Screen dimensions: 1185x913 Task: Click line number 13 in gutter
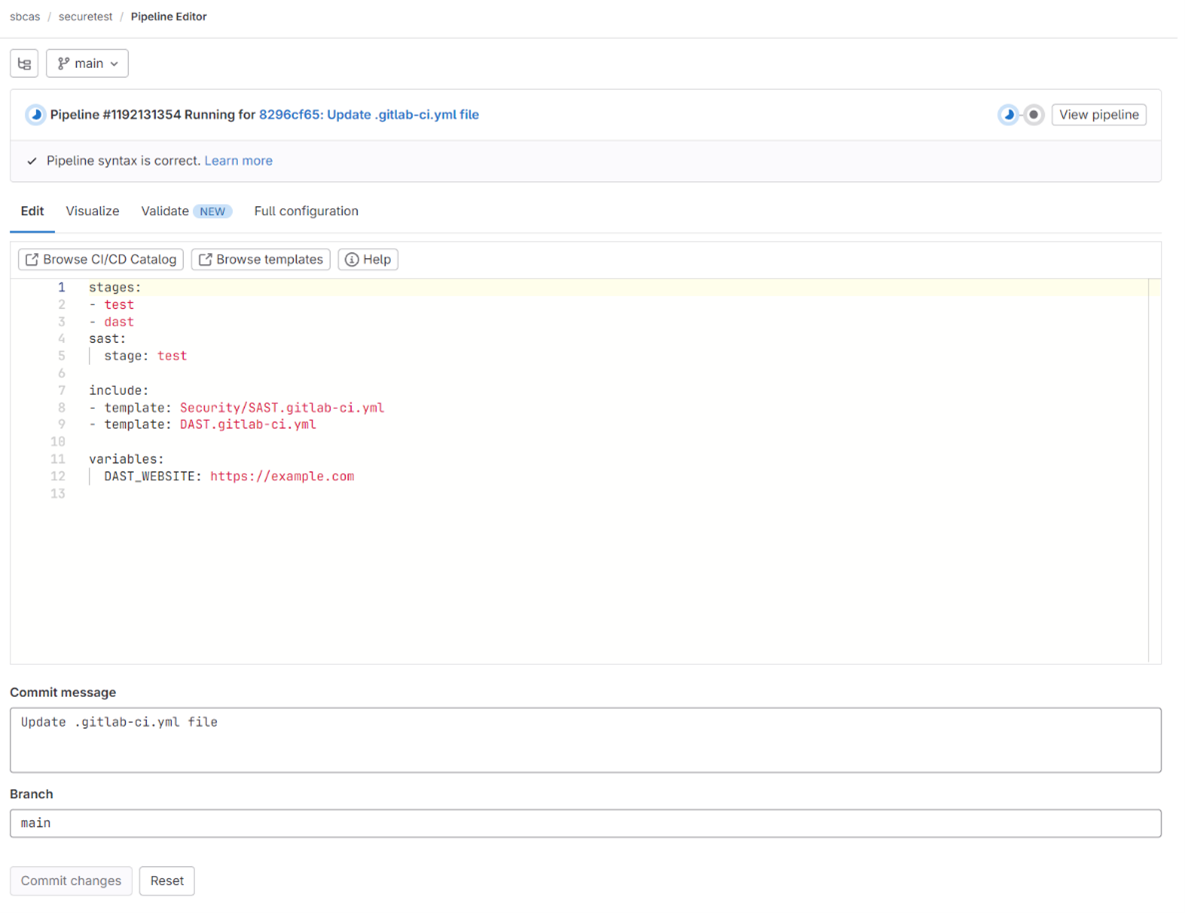(58, 494)
